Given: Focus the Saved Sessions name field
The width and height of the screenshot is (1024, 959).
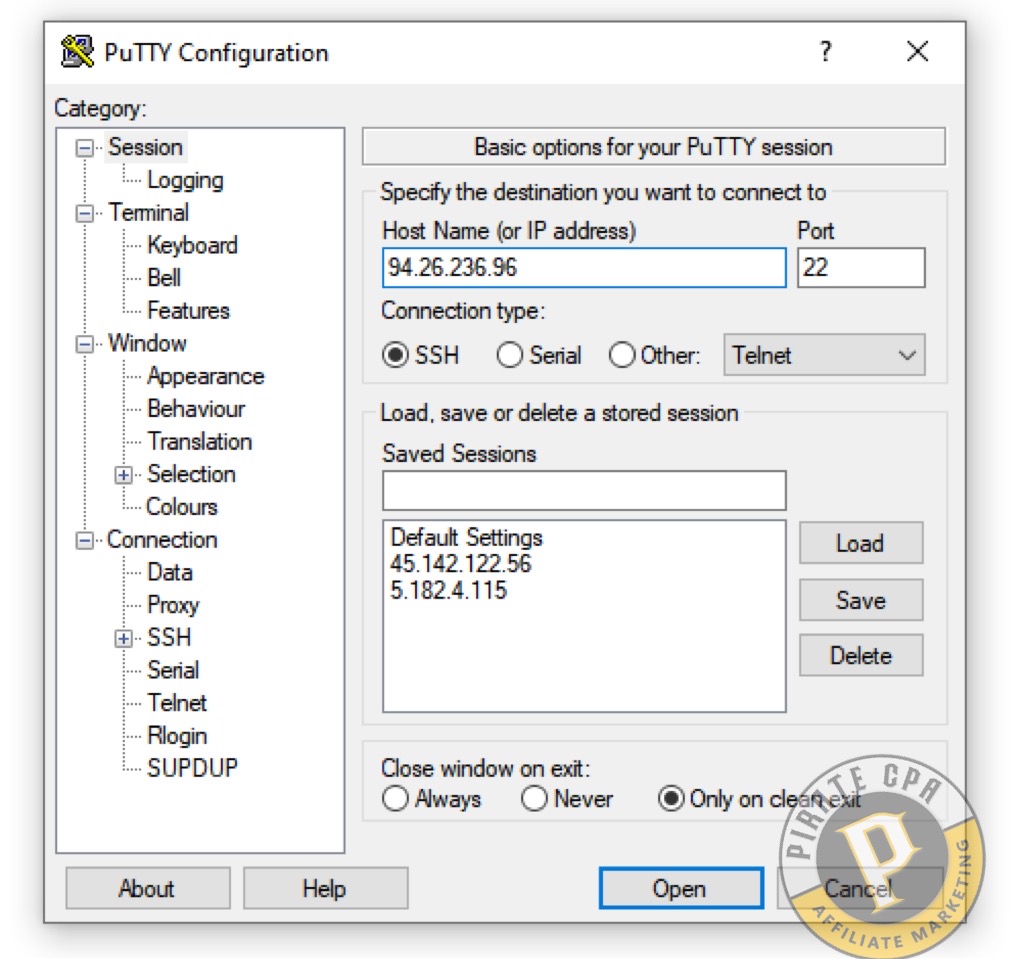Looking at the screenshot, I should click(x=584, y=490).
